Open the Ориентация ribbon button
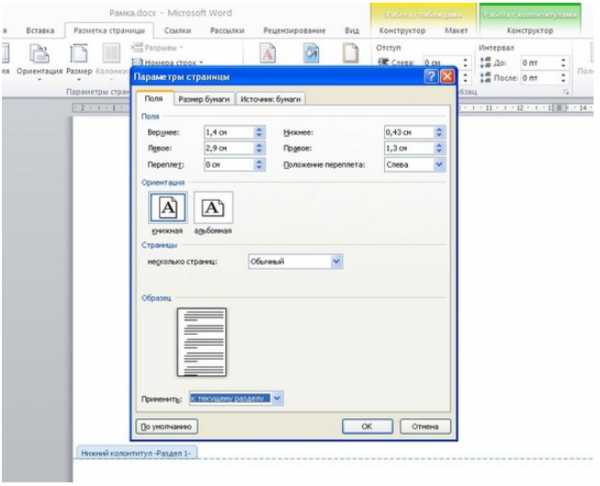 39,61
